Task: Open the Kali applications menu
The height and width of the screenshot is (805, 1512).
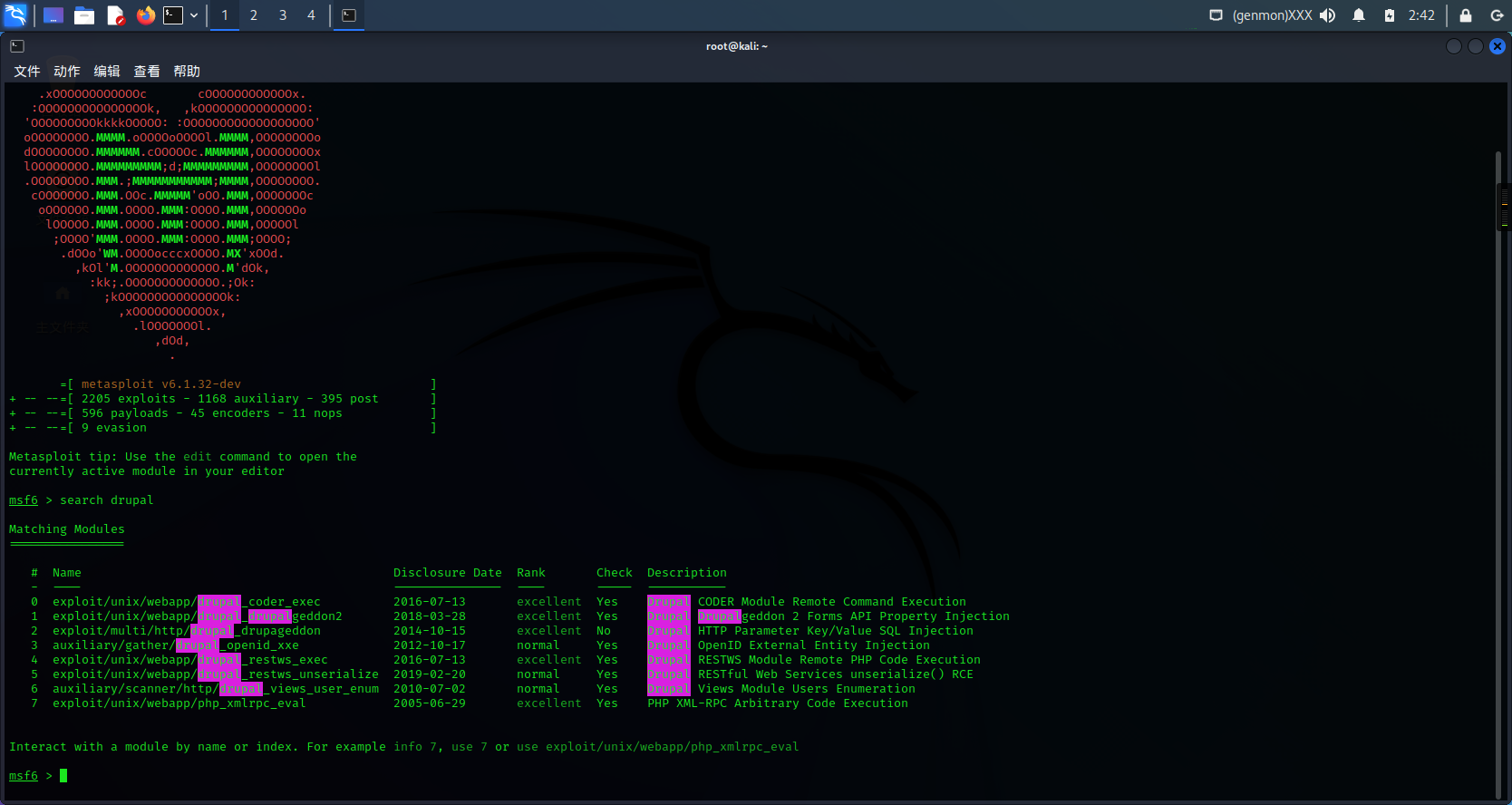Action: coord(16,15)
